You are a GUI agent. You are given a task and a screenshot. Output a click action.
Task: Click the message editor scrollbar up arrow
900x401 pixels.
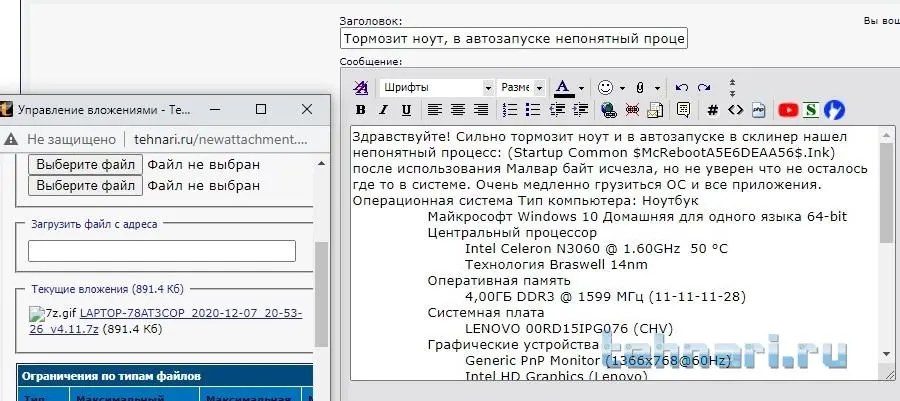click(x=887, y=134)
